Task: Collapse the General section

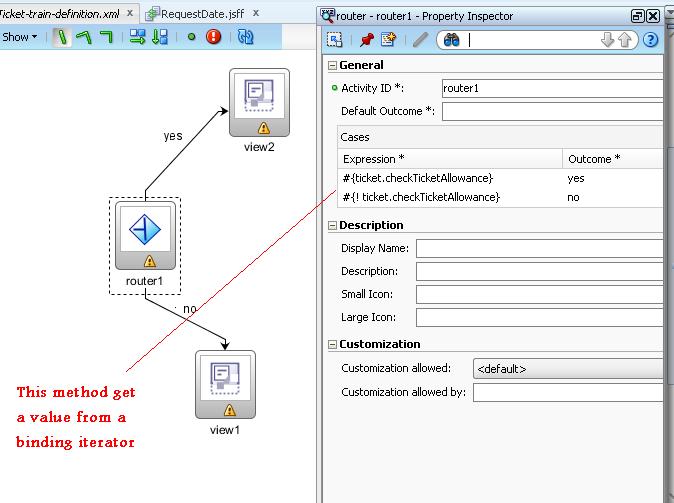Action: [x=333, y=65]
